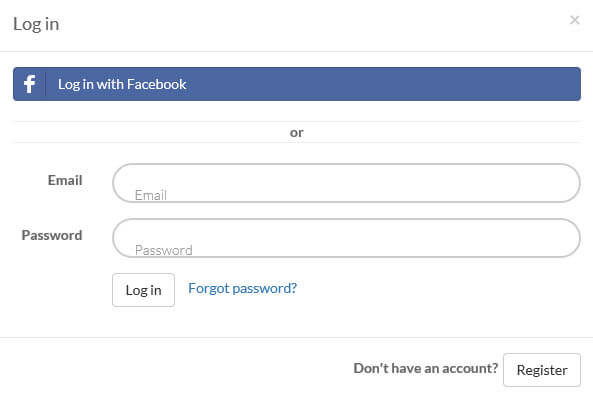Dismiss the dialog using the X icon
The width and height of the screenshot is (593, 398).
[x=574, y=20]
